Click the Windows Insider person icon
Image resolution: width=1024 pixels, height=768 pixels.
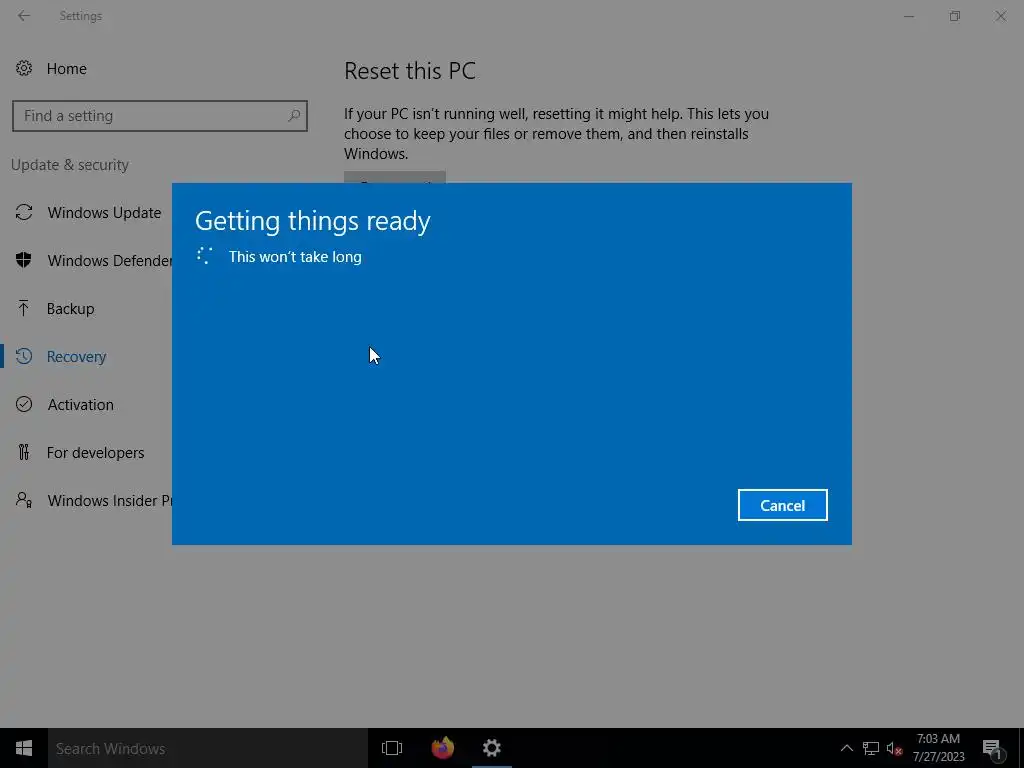click(x=24, y=500)
